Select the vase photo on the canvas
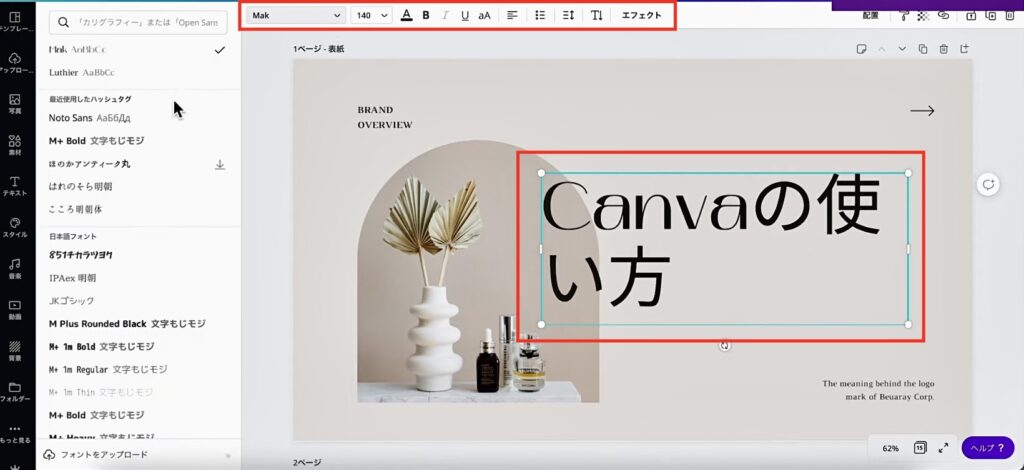 [478, 272]
